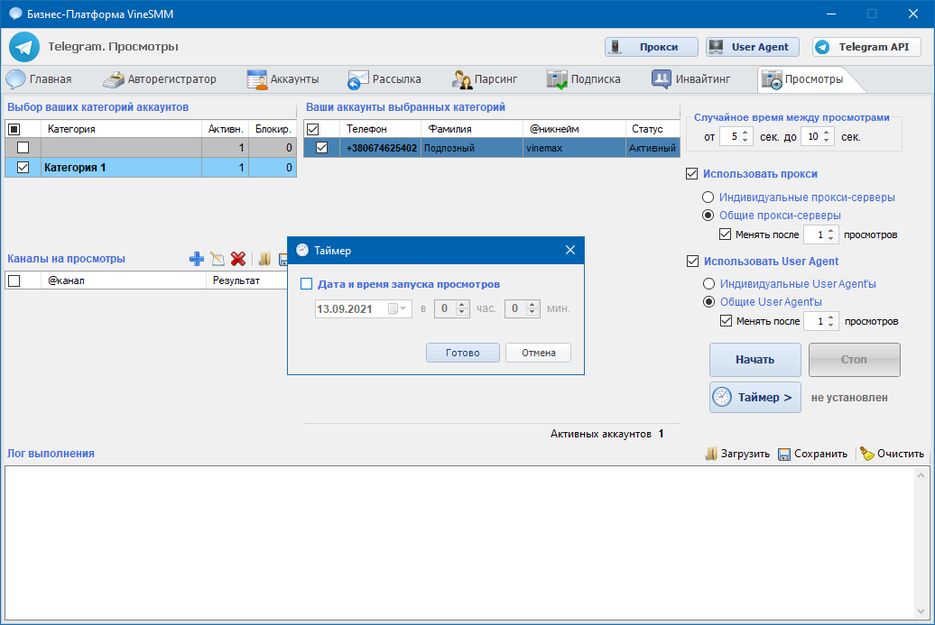This screenshot has height=625, width=935.
Task: Delete channel using the red cross icon
Action: pos(238,259)
